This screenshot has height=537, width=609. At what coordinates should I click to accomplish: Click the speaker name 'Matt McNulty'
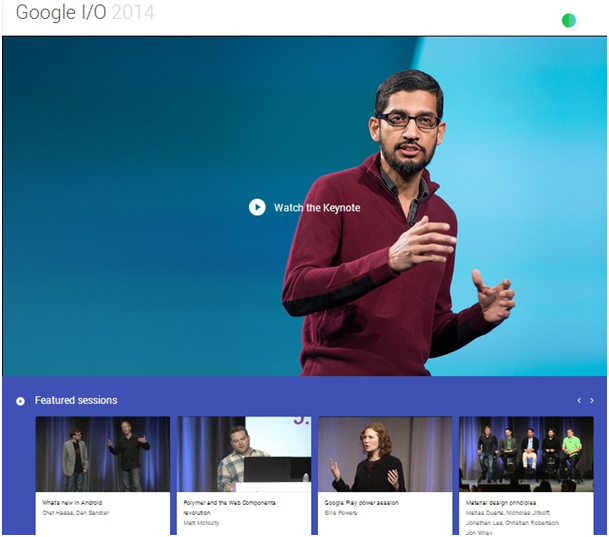pyautogui.click(x=201, y=523)
